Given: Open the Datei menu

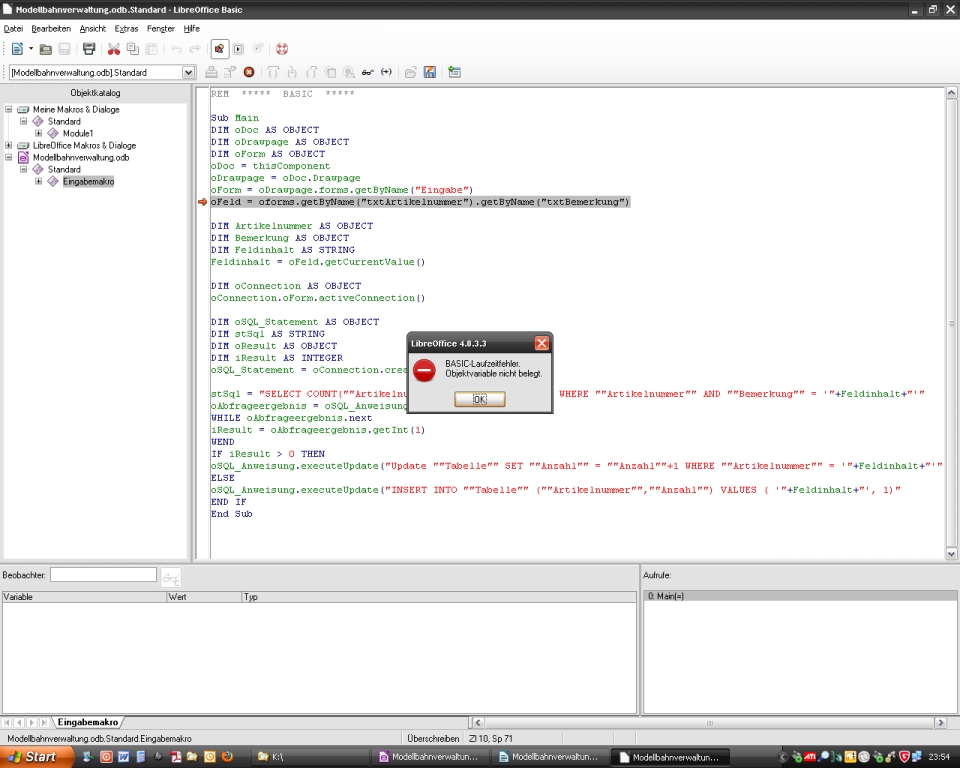Looking at the screenshot, I should point(13,29).
